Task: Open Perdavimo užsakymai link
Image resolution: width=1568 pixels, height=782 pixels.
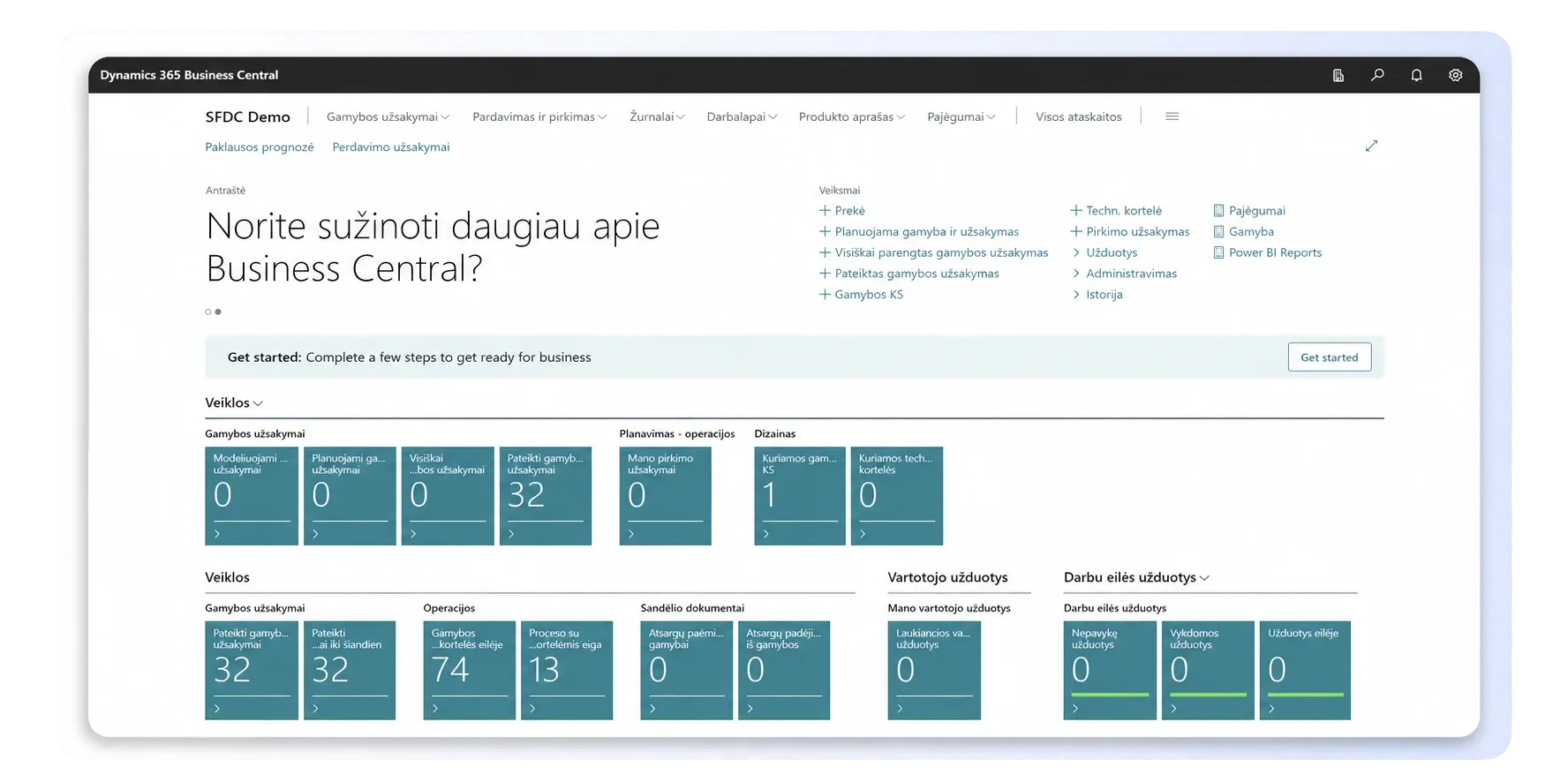Action: click(391, 147)
